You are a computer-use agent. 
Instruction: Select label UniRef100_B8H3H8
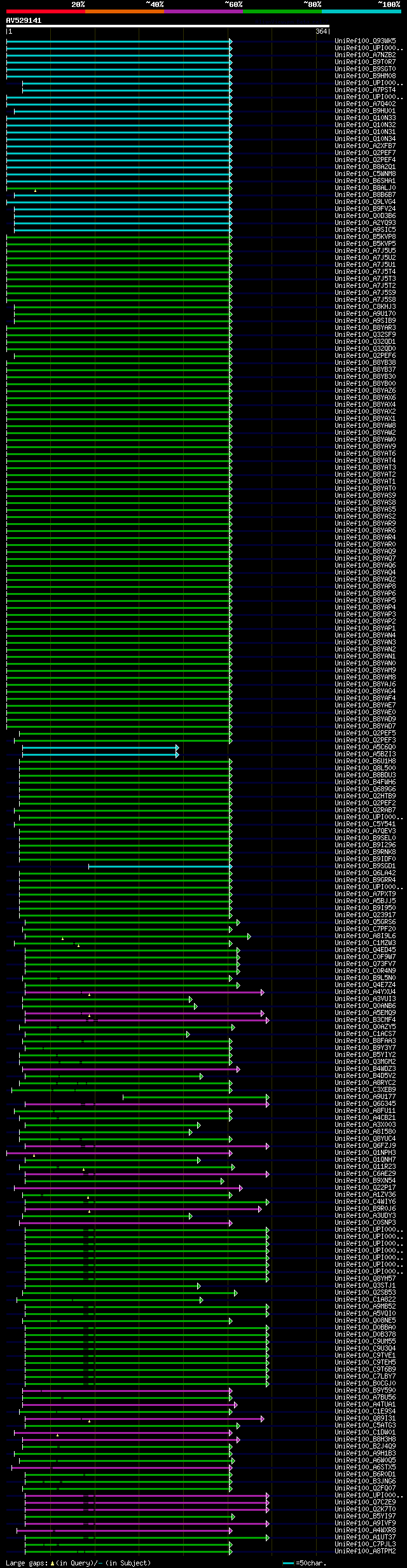[365, 1439]
